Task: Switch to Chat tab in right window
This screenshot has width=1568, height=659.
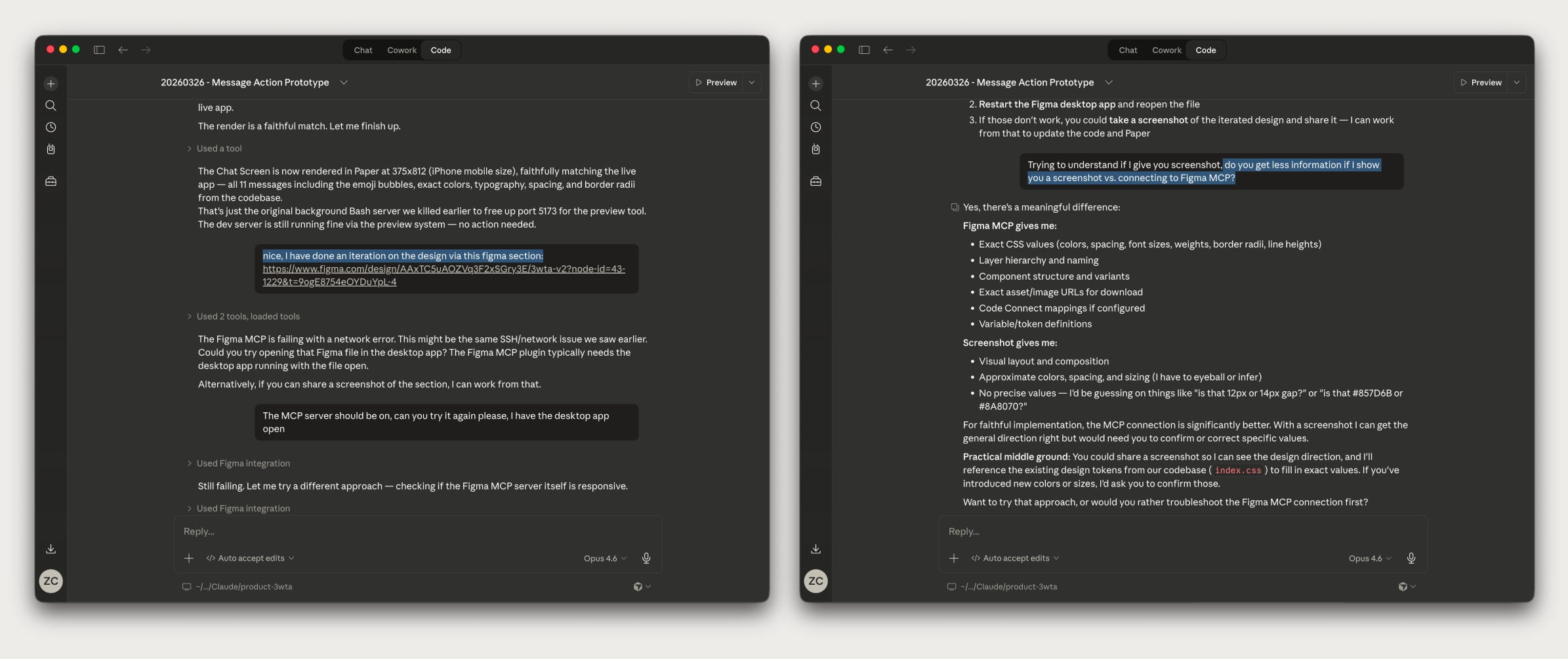Action: coord(1128,50)
